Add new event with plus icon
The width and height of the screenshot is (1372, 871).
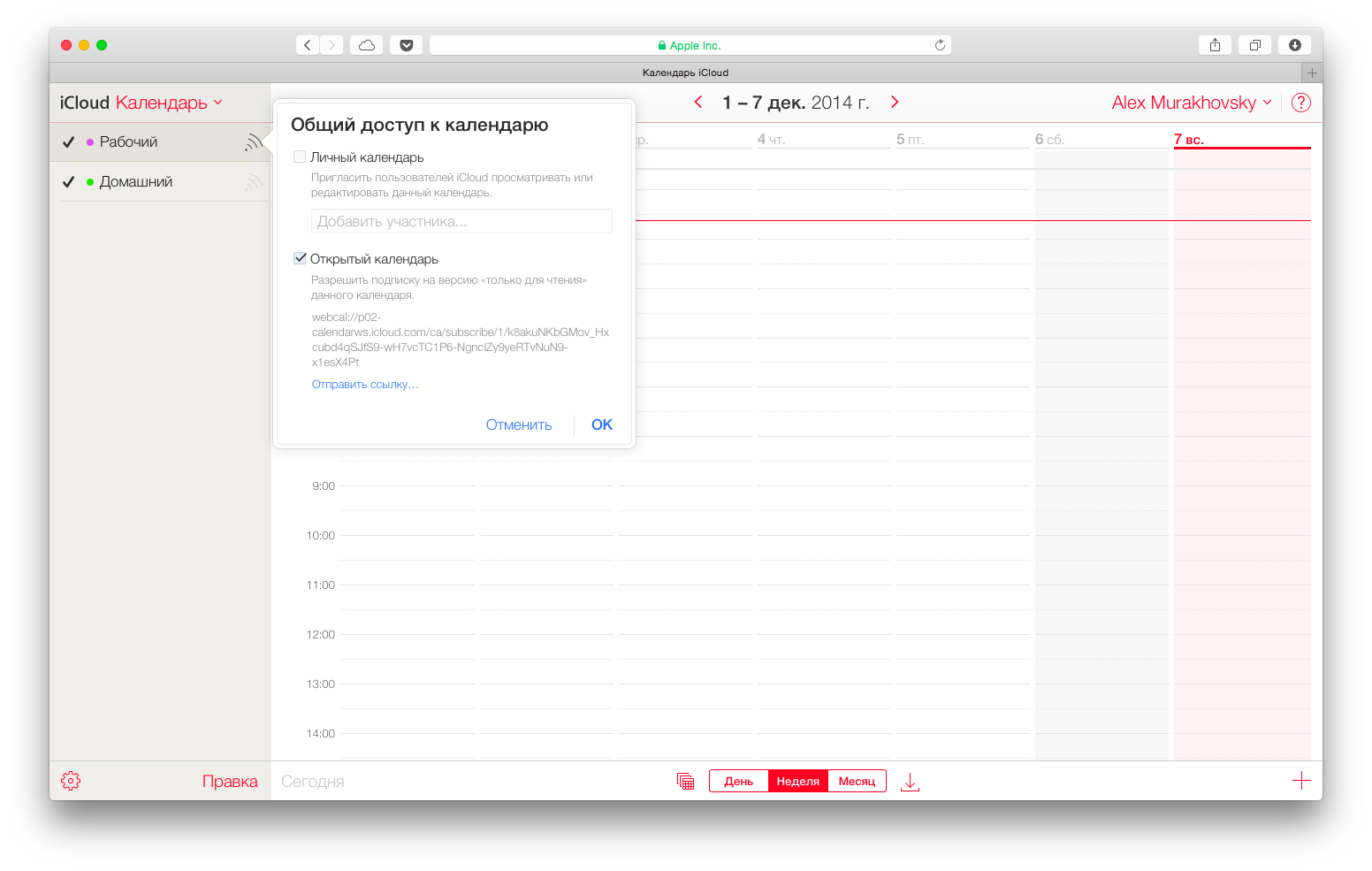point(1301,781)
